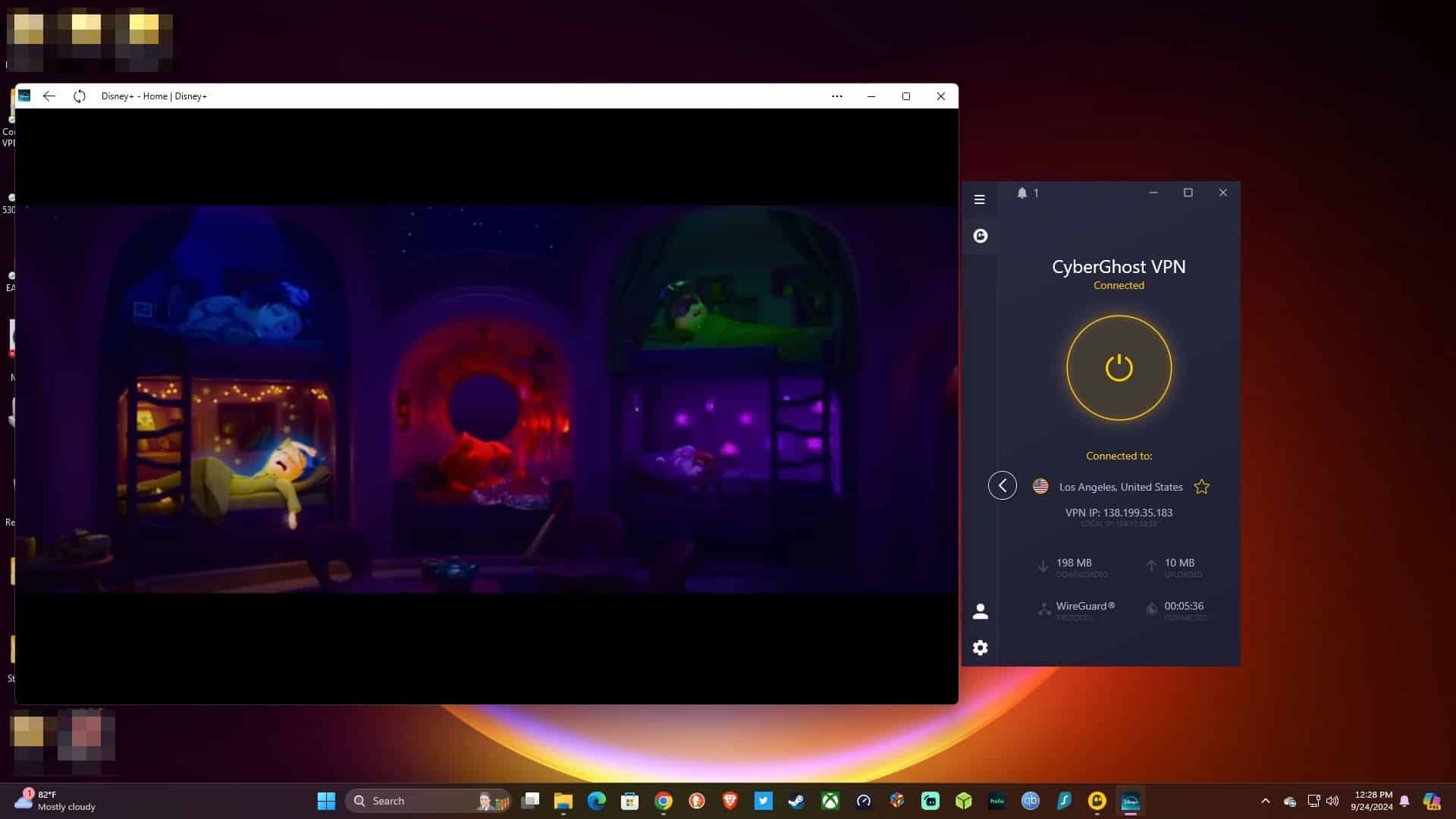The image size is (1456, 819).
Task: Open the volume slider from the speaker icon
Action: coord(1333,801)
